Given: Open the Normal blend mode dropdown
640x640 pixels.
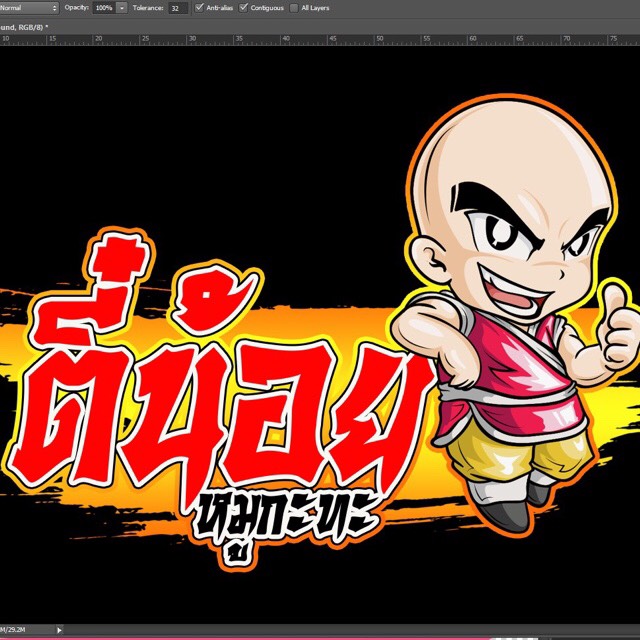Looking at the screenshot, I should click(28, 7).
